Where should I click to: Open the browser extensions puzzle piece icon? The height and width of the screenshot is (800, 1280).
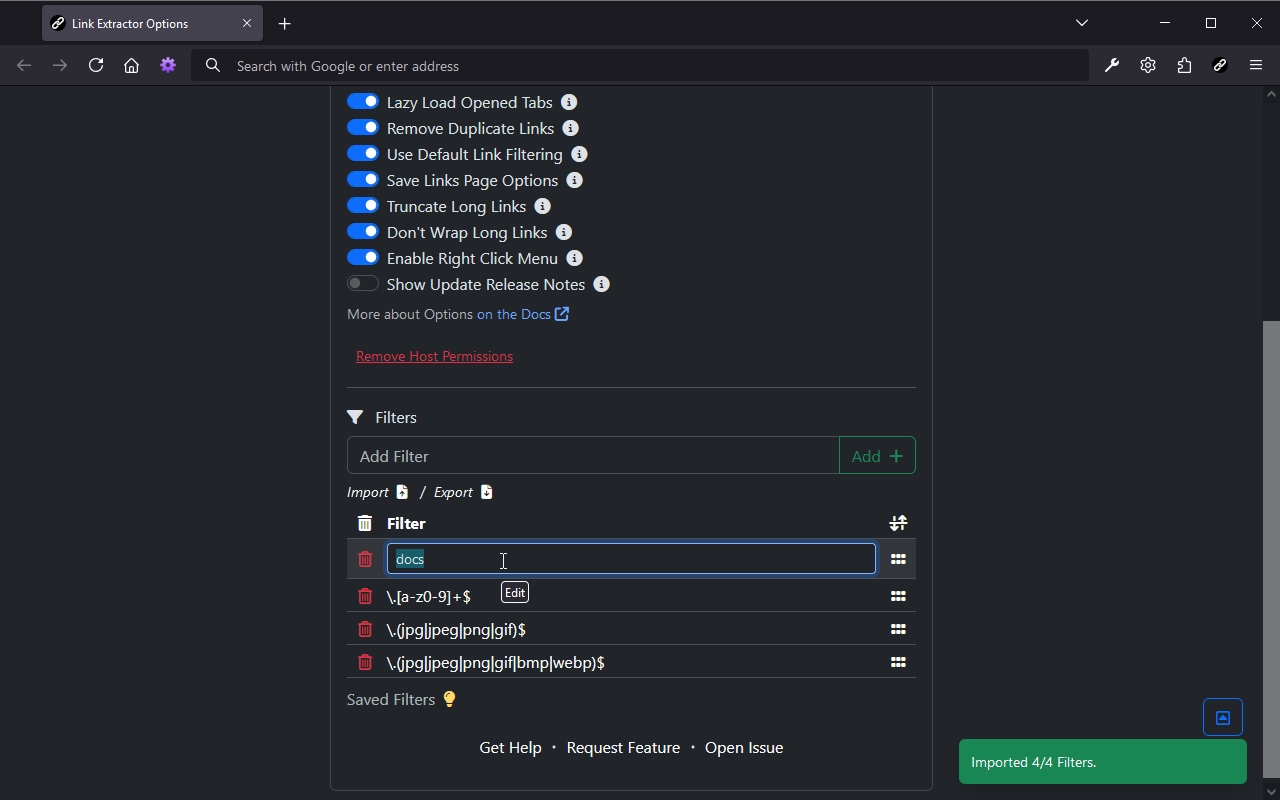tap(1184, 65)
